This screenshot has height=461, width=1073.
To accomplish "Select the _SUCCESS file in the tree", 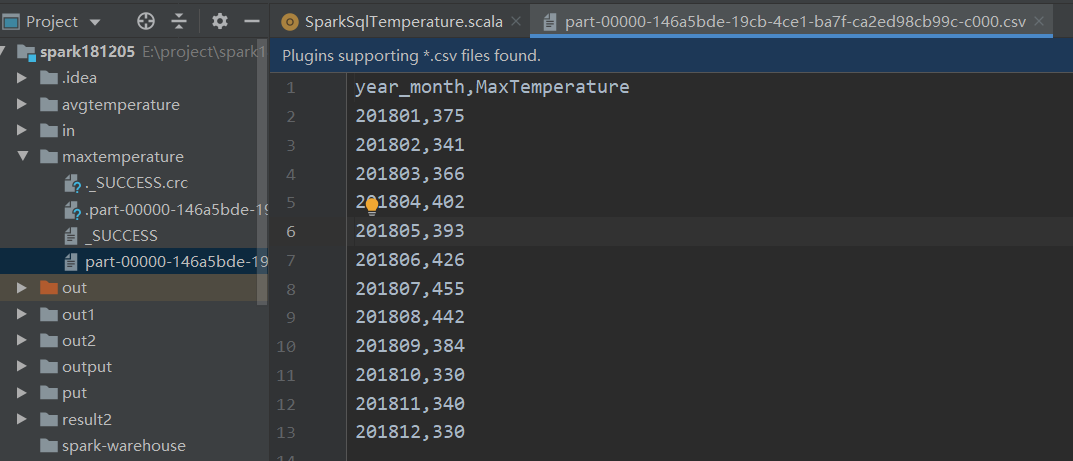I will click(x=121, y=236).
